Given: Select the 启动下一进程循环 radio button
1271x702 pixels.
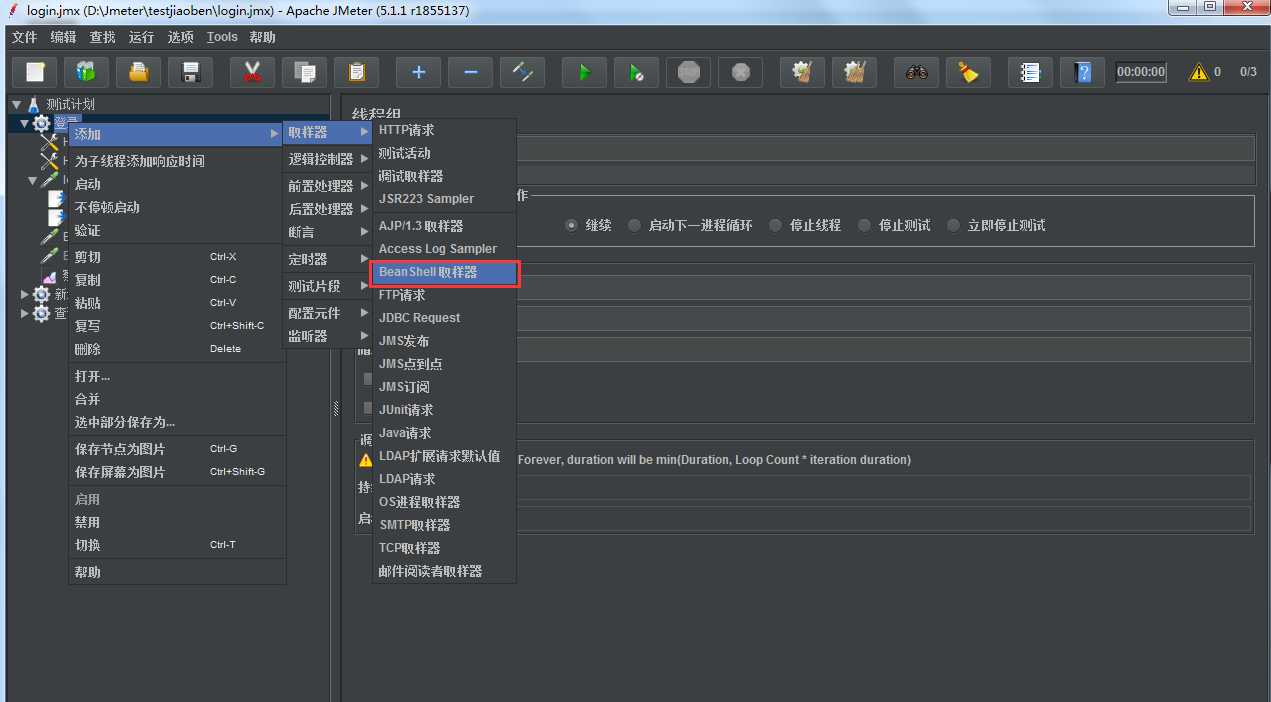Looking at the screenshot, I should tap(634, 225).
